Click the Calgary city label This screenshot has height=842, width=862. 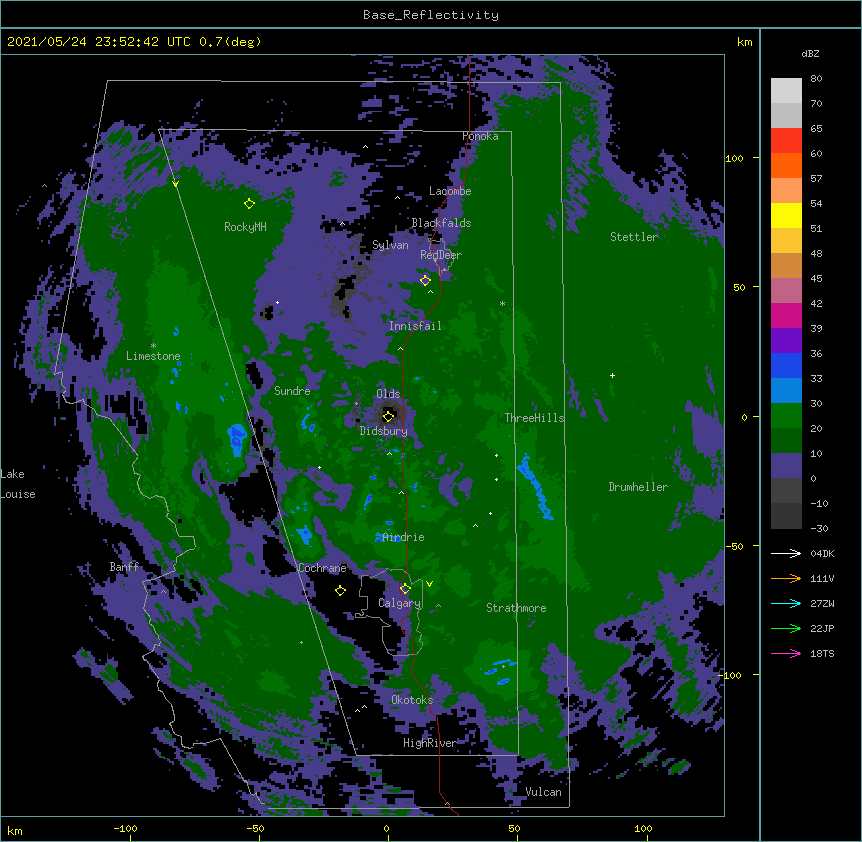399,603
